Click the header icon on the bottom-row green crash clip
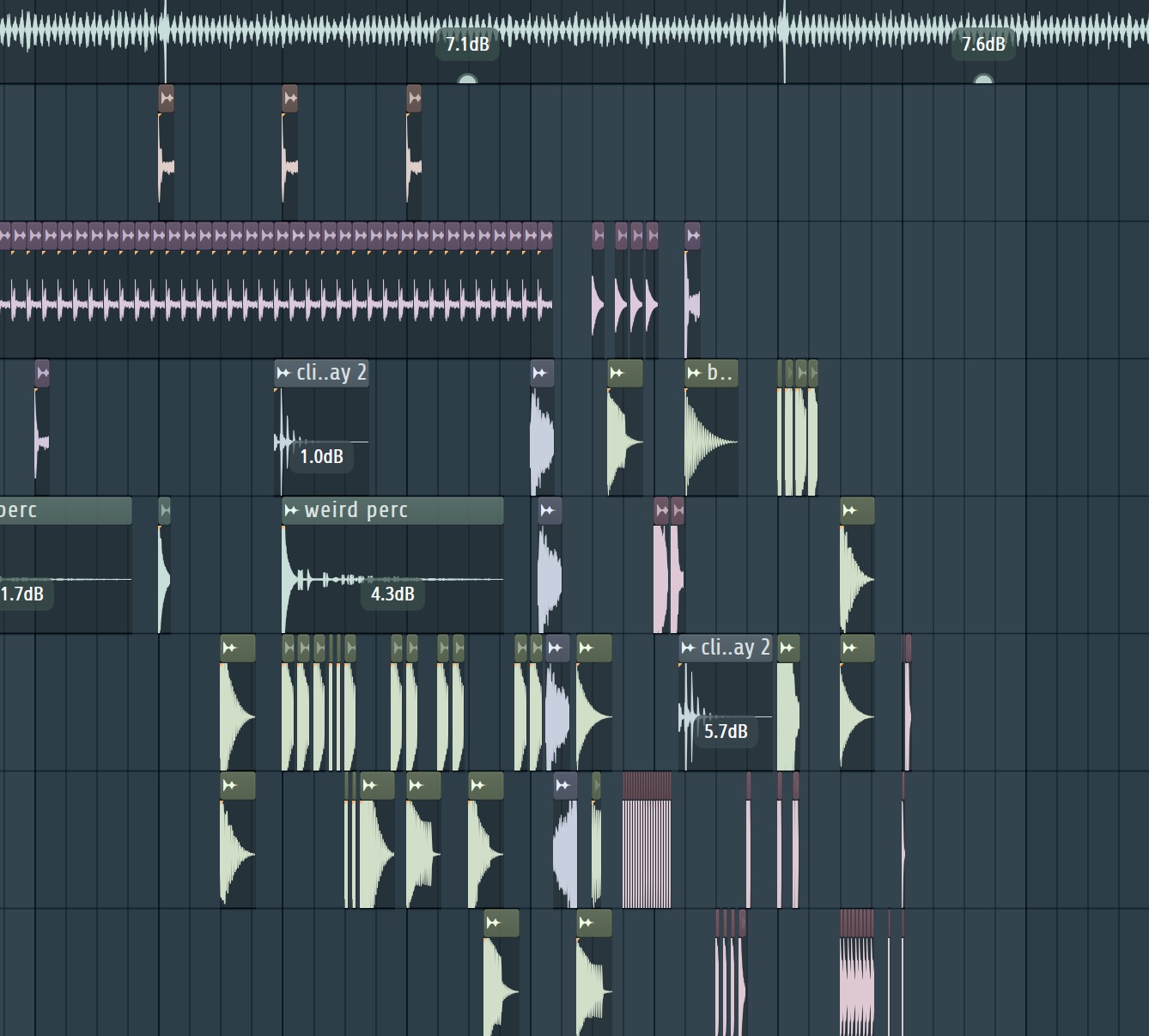The image size is (1149, 1036). pyautogui.click(x=495, y=922)
